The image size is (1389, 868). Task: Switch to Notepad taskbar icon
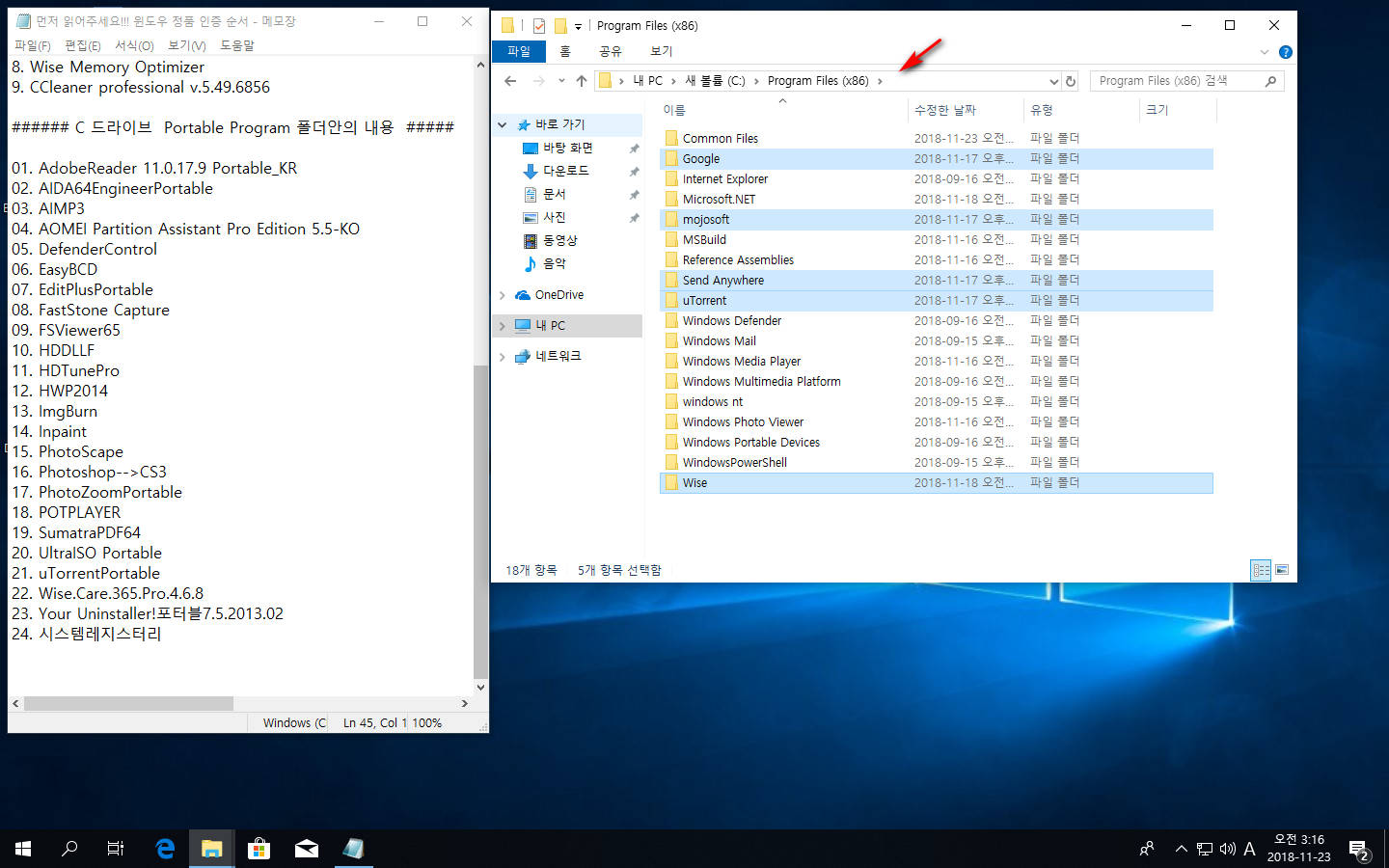coord(353,849)
